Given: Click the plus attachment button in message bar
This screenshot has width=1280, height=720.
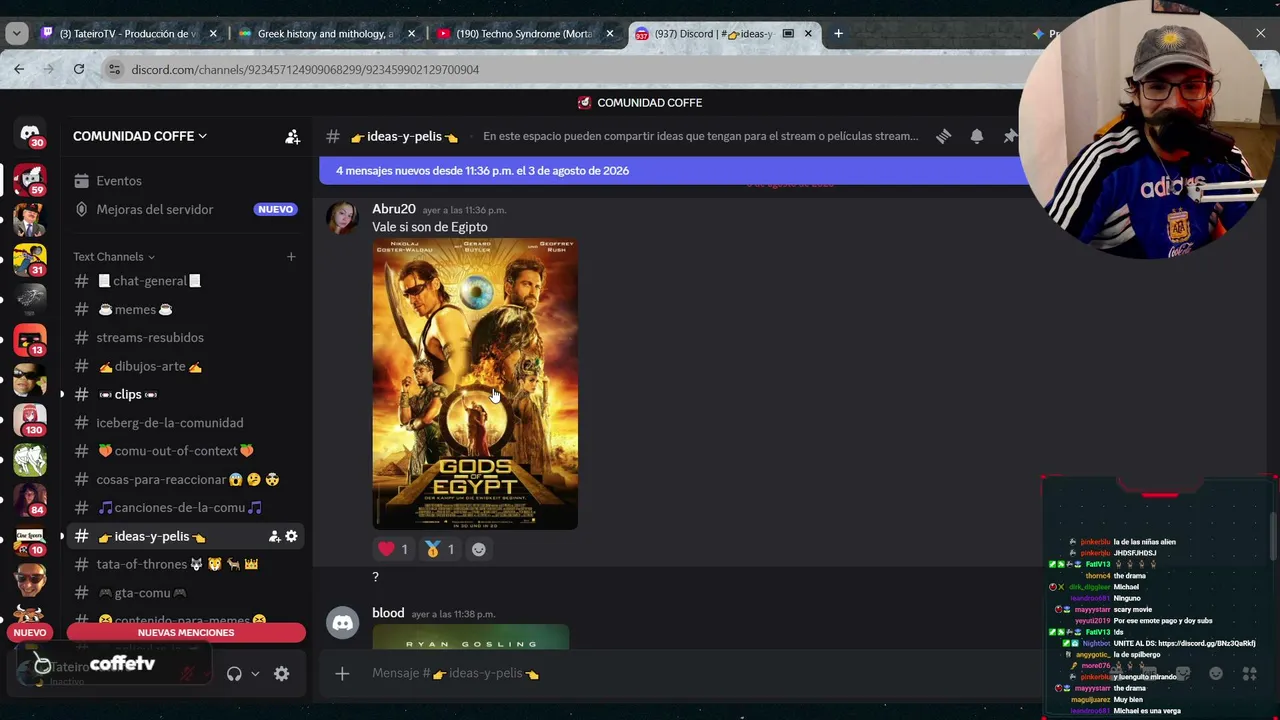Looking at the screenshot, I should pyautogui.click(x=342, y=673).
